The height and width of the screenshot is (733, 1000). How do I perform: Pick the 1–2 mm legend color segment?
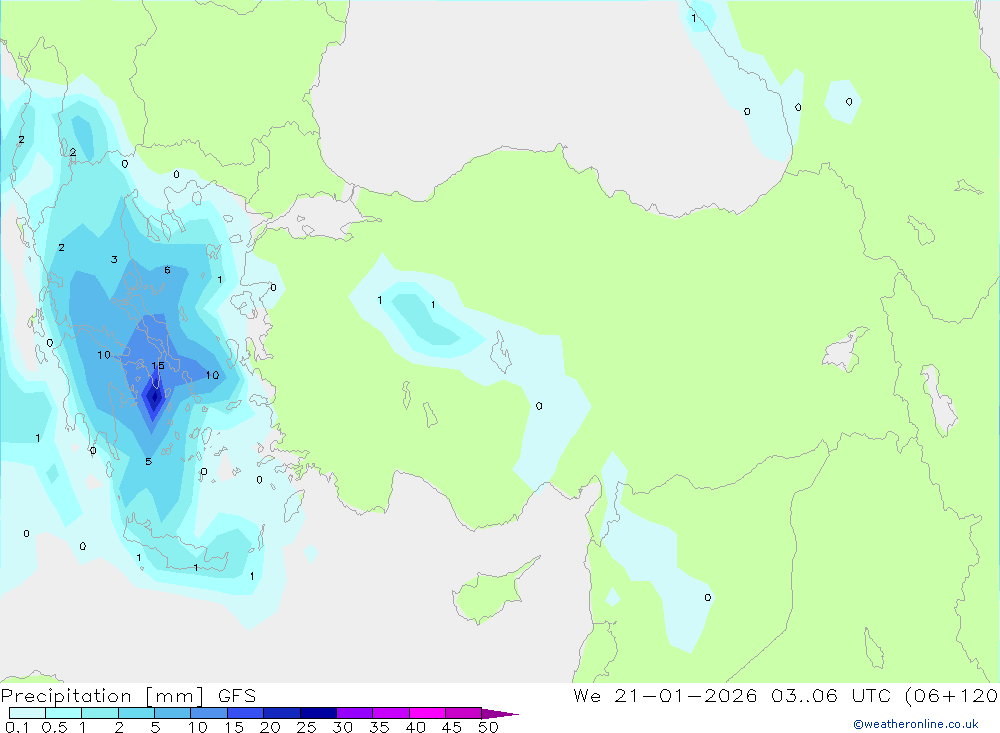(99, 713)
